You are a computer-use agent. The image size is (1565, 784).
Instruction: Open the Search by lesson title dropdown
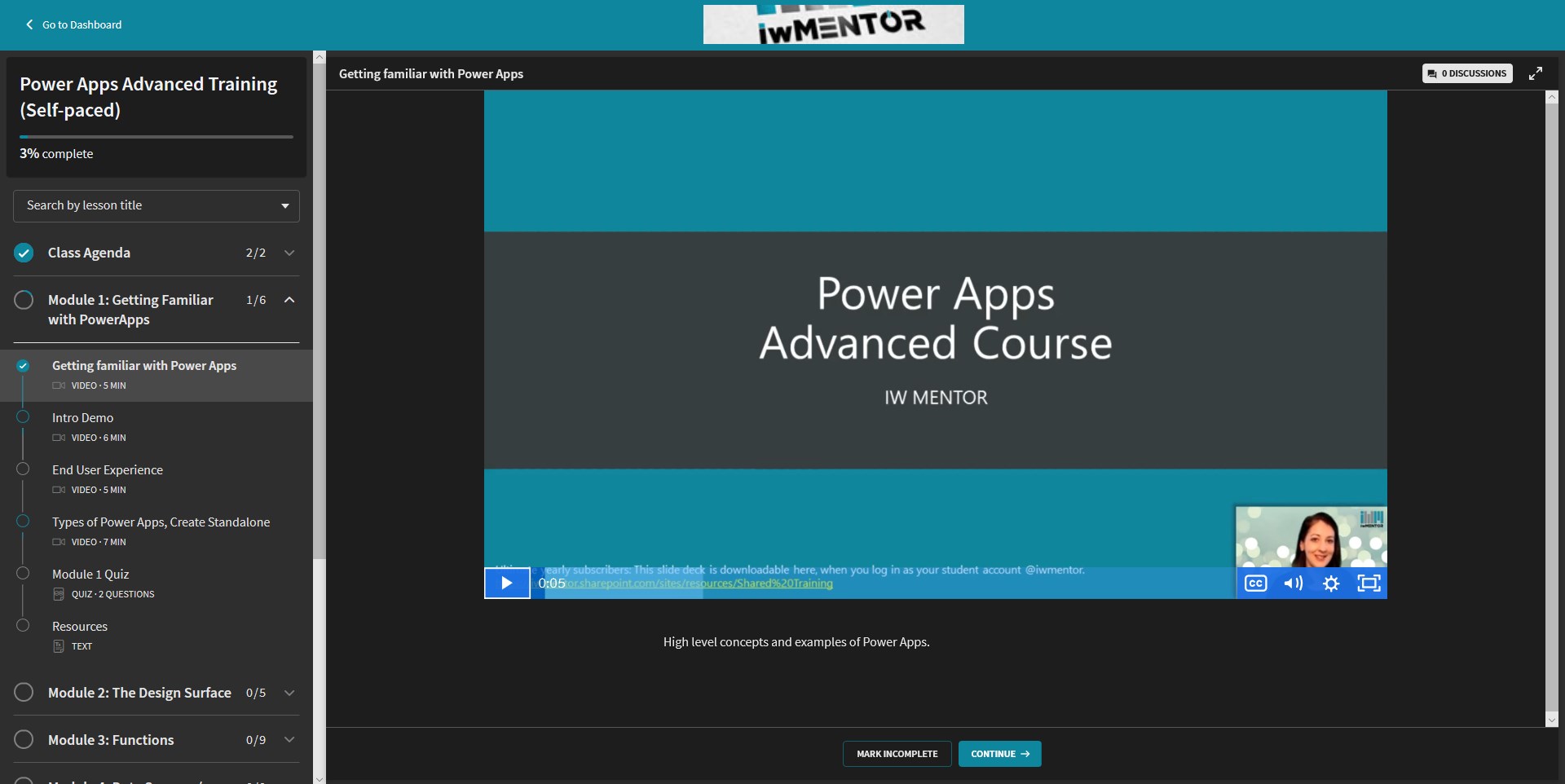156,206
